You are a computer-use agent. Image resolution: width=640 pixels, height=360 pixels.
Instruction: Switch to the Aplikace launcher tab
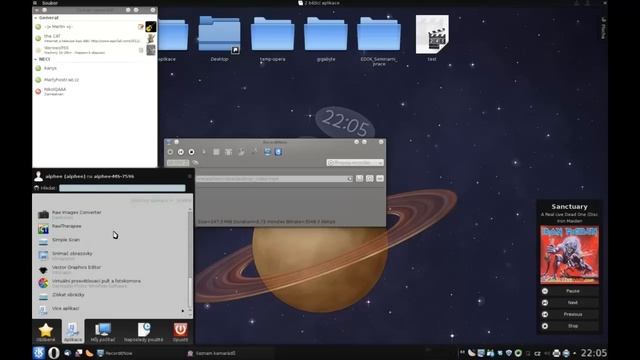(73, 332)
